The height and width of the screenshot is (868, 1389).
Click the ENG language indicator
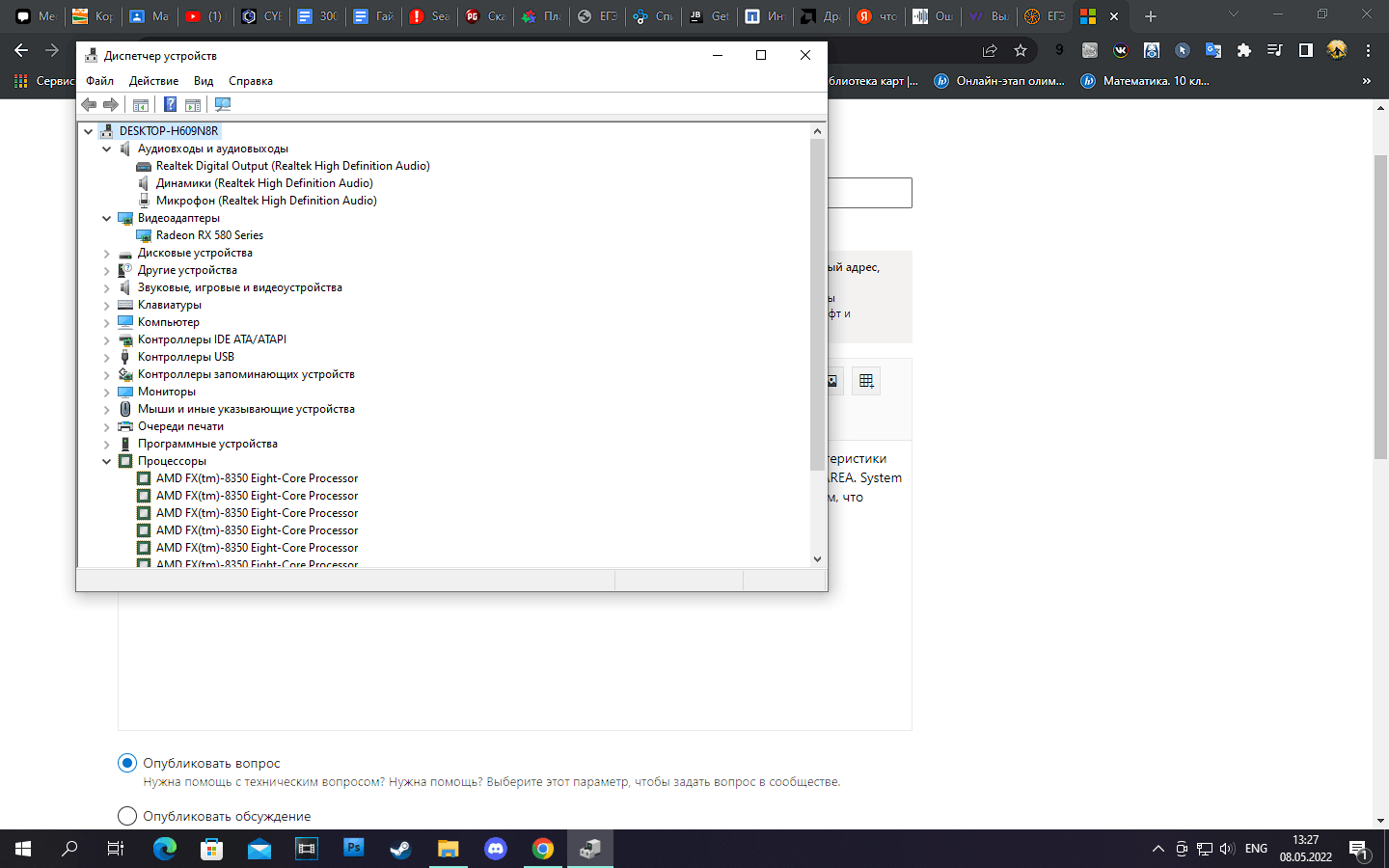(x=1256, y=849)
